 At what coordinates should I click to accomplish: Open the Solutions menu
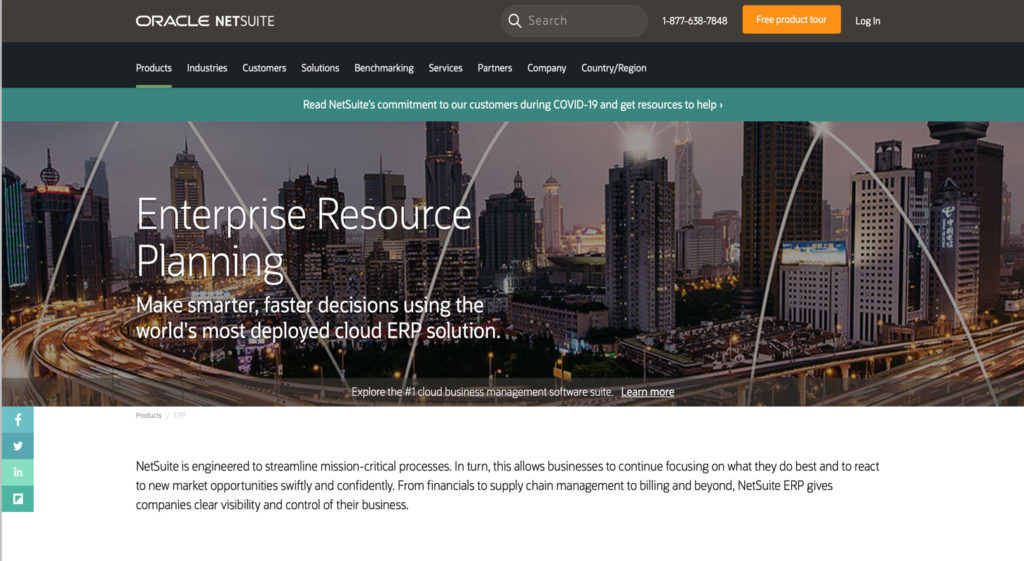coord(320,68)
